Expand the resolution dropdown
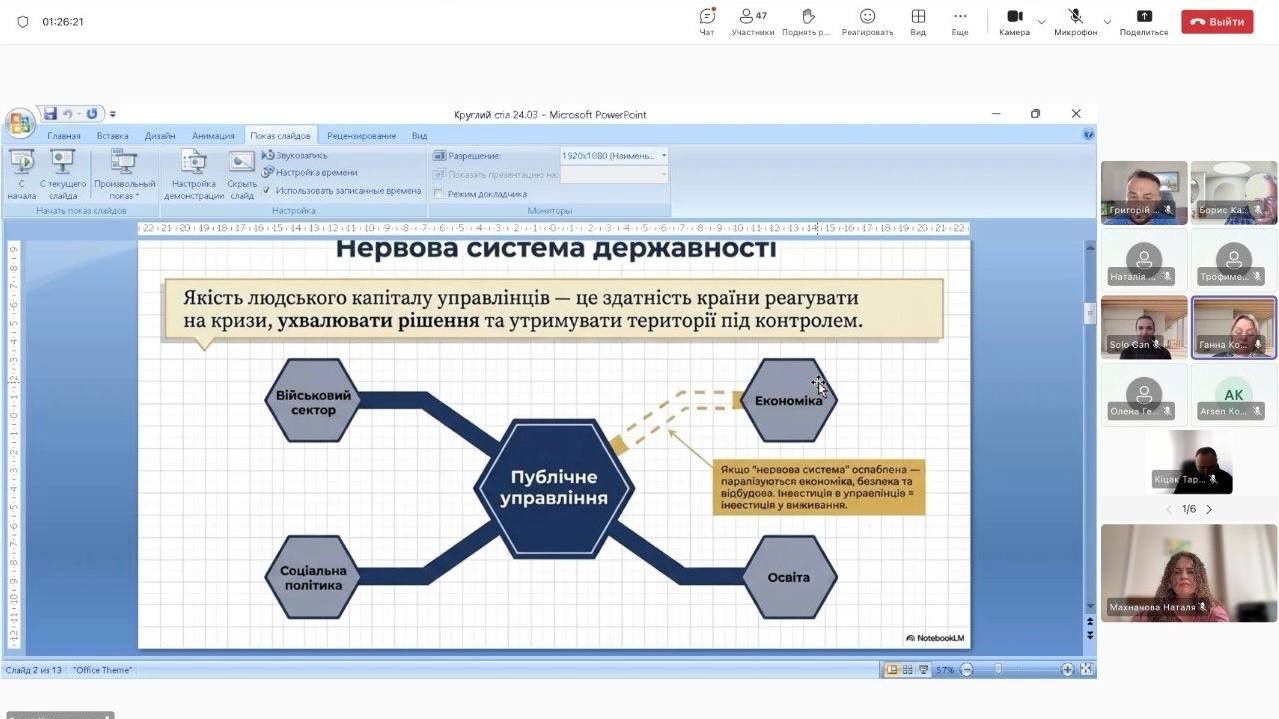The width and height of the screenshot is (1279, 719). (x=664, y=156)
